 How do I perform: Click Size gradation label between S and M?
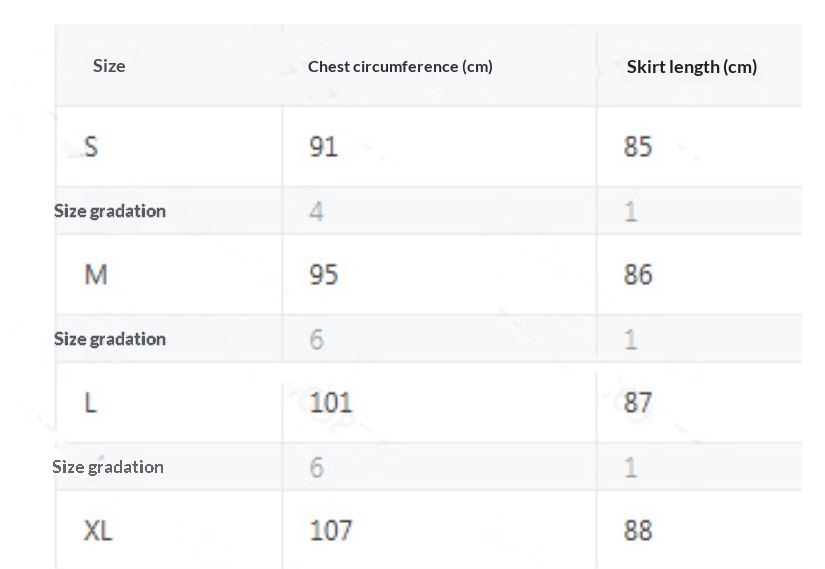[x=109, y=211]
